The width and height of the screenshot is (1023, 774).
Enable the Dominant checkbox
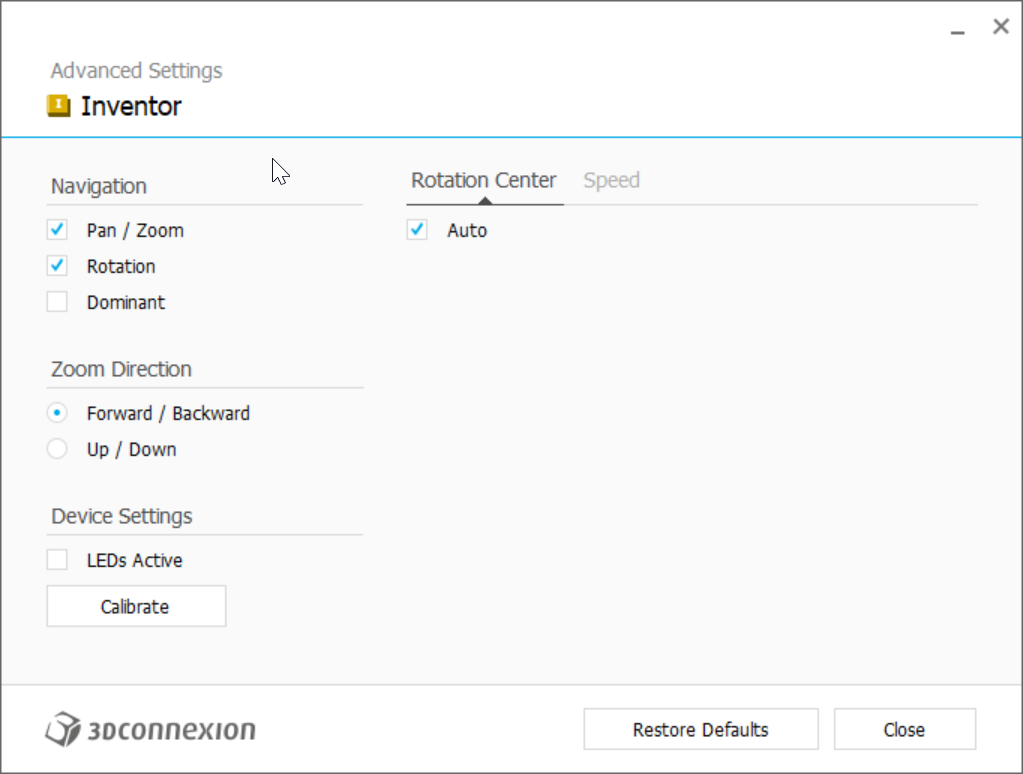tap(57, 302)
